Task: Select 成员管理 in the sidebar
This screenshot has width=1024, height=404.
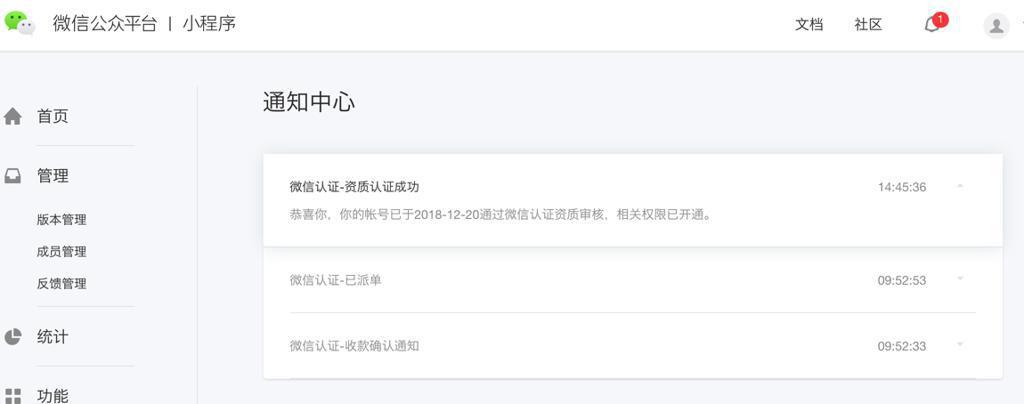Action: point(61,252)
